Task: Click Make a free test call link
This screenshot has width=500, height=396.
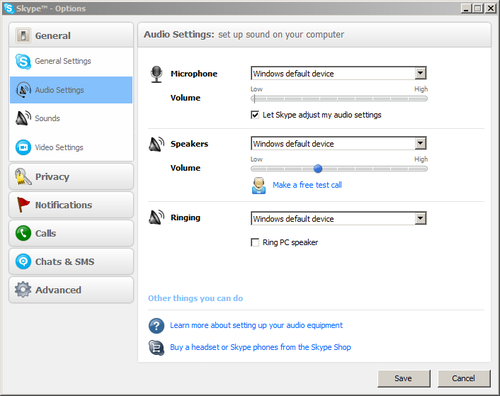Action: pyautogui.click(x=307, y=185)
